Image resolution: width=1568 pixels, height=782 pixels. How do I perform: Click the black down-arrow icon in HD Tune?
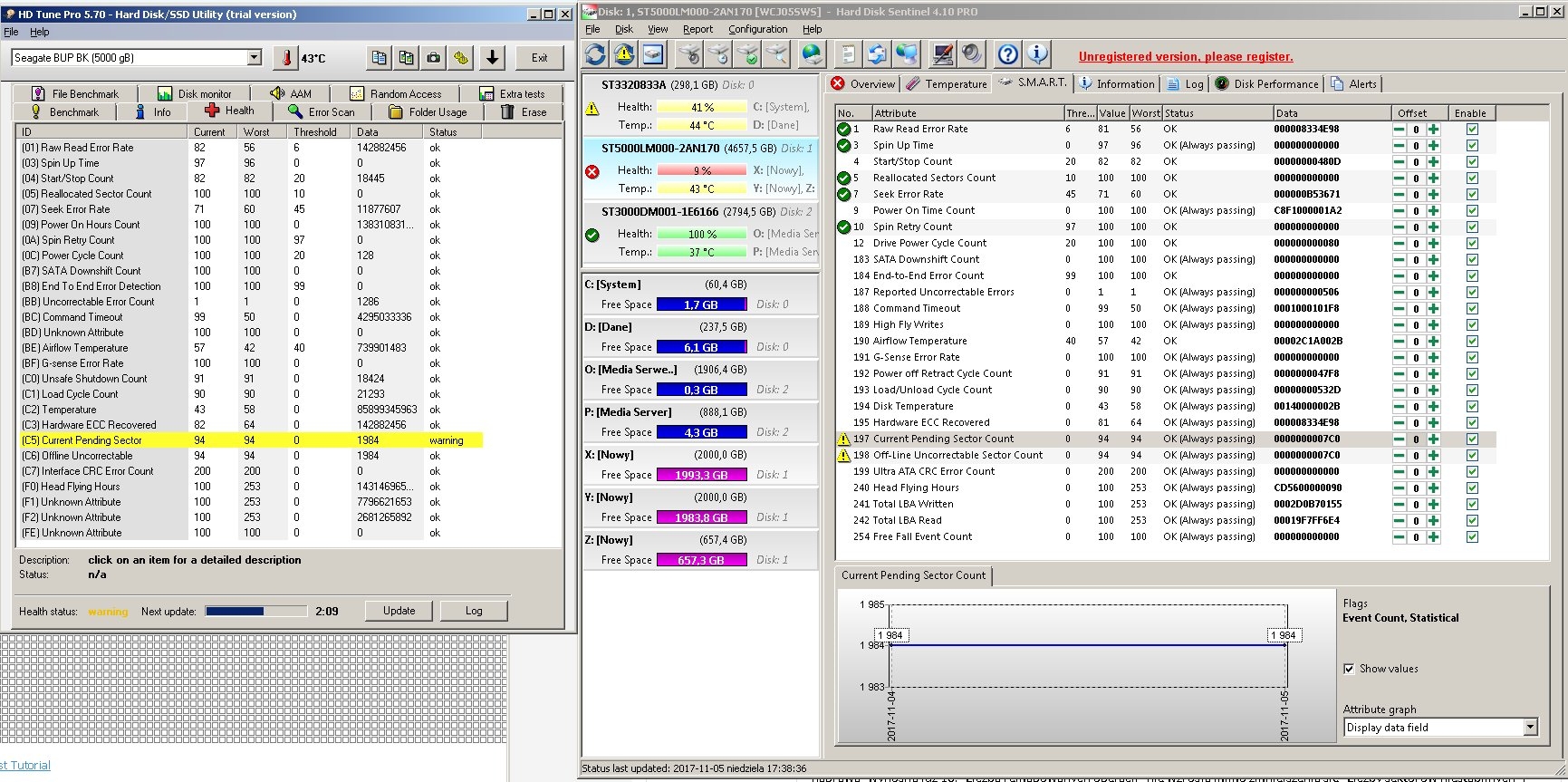pos(492,58)
